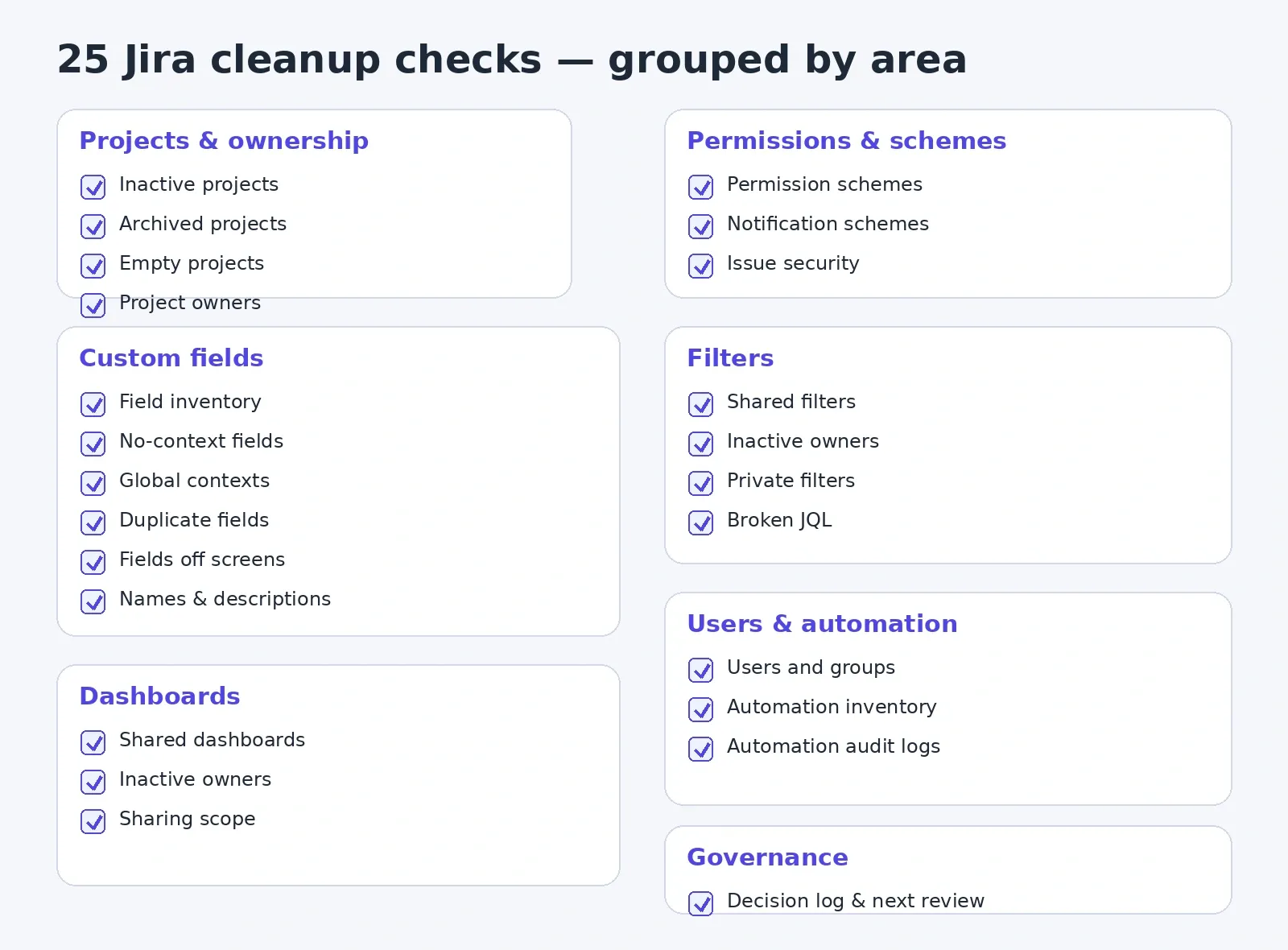Select the 'Field inventory' text
Screen dimensions: 1288x950
190,402
